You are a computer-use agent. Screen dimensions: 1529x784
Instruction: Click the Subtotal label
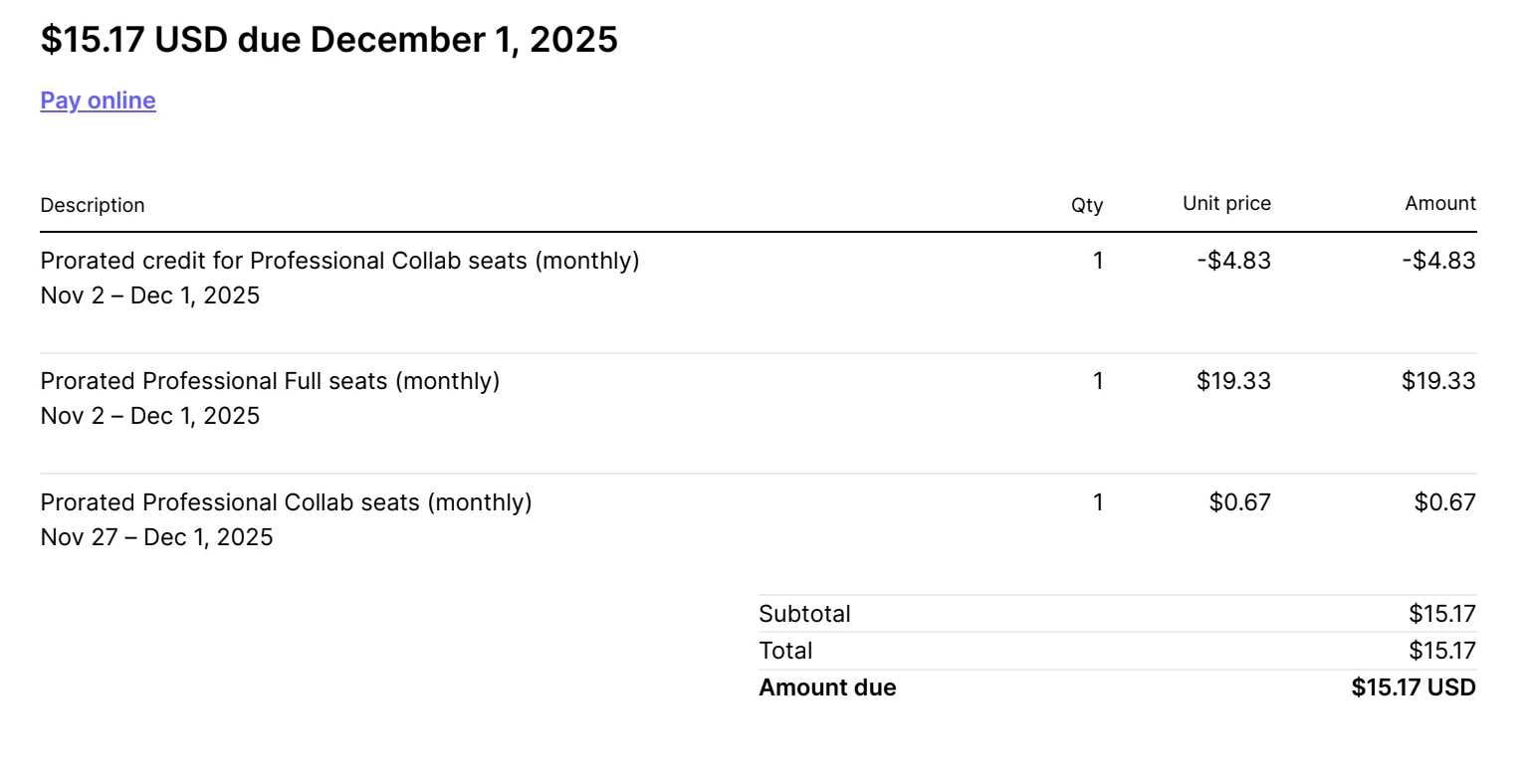[804, 614]
